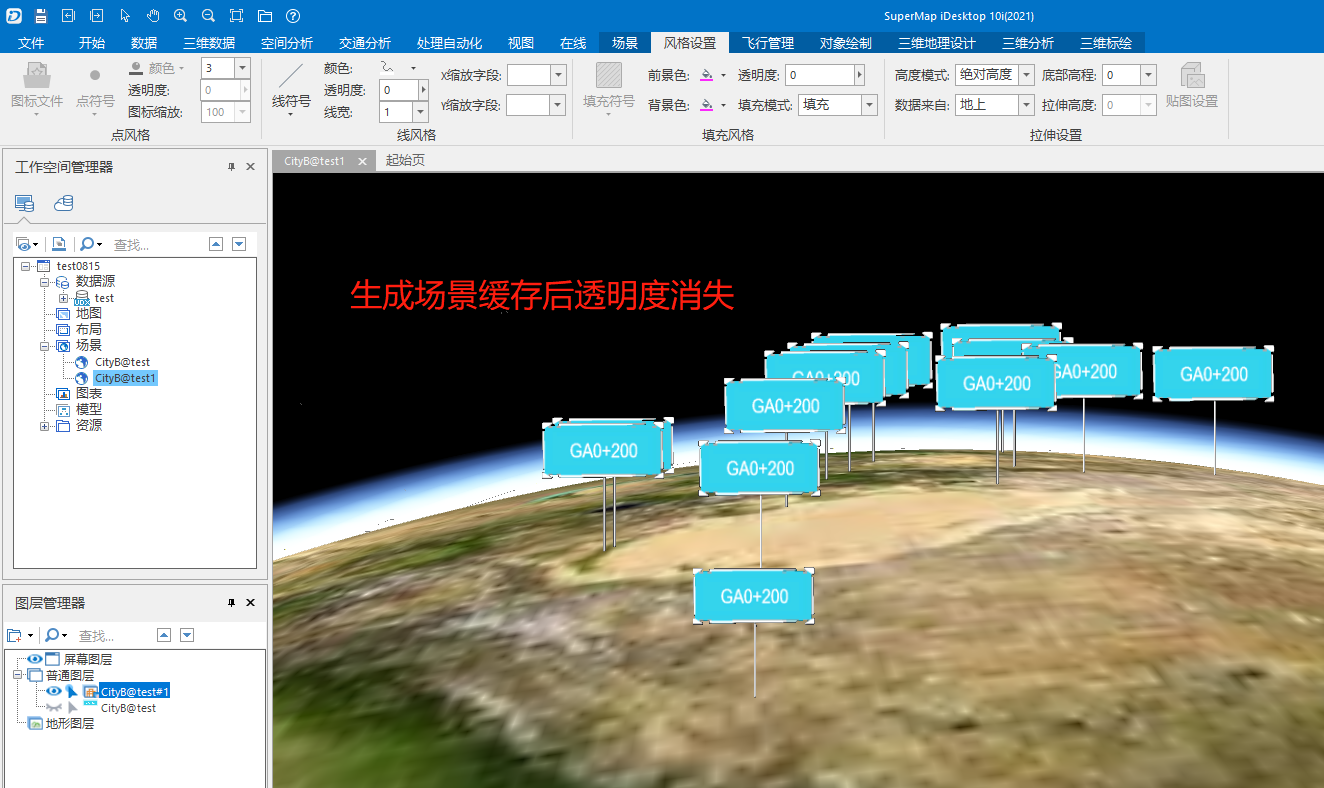Click the full extent view icon
Screen dimensions: 1324x788
236,16
